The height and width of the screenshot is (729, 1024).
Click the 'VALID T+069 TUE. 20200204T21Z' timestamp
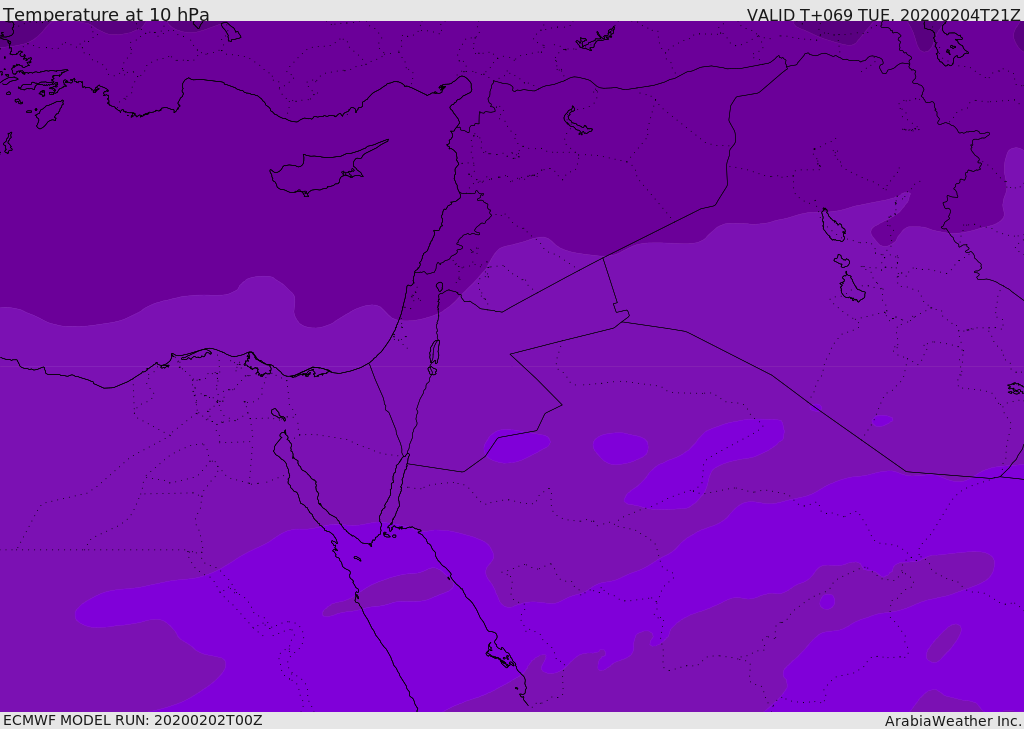[x=884, y=15]
